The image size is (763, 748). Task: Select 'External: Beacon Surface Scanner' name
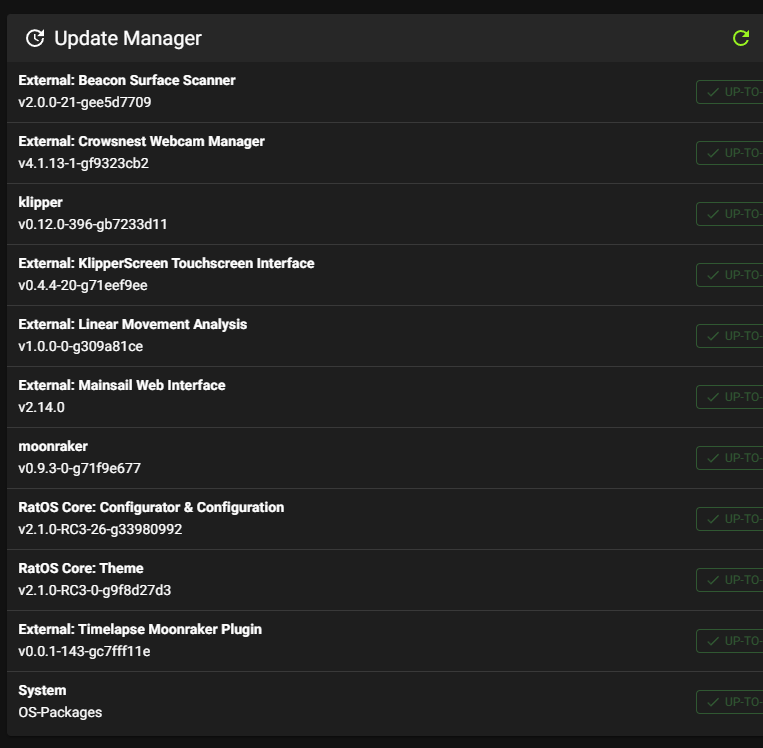127,80
